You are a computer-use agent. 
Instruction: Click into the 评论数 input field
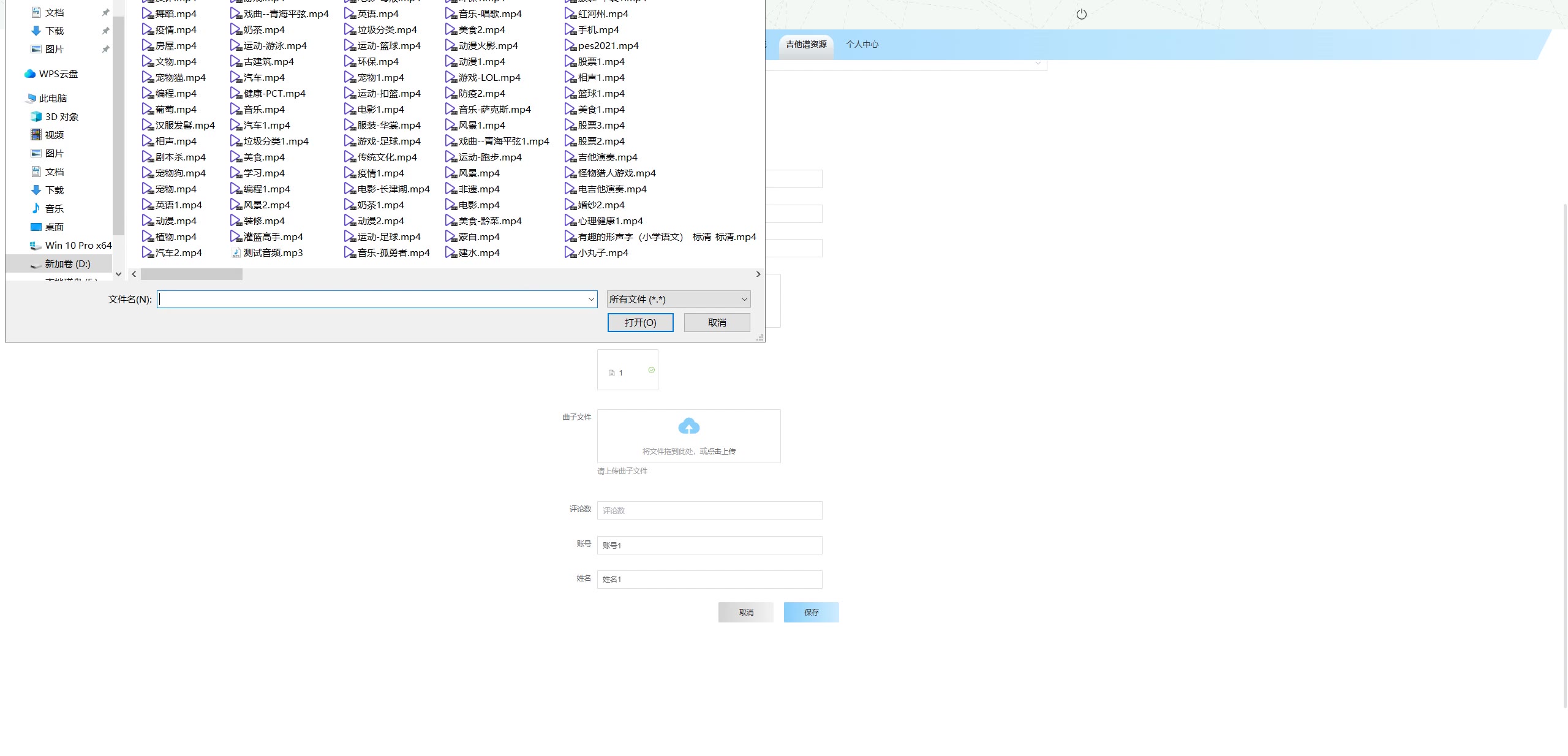709,510
